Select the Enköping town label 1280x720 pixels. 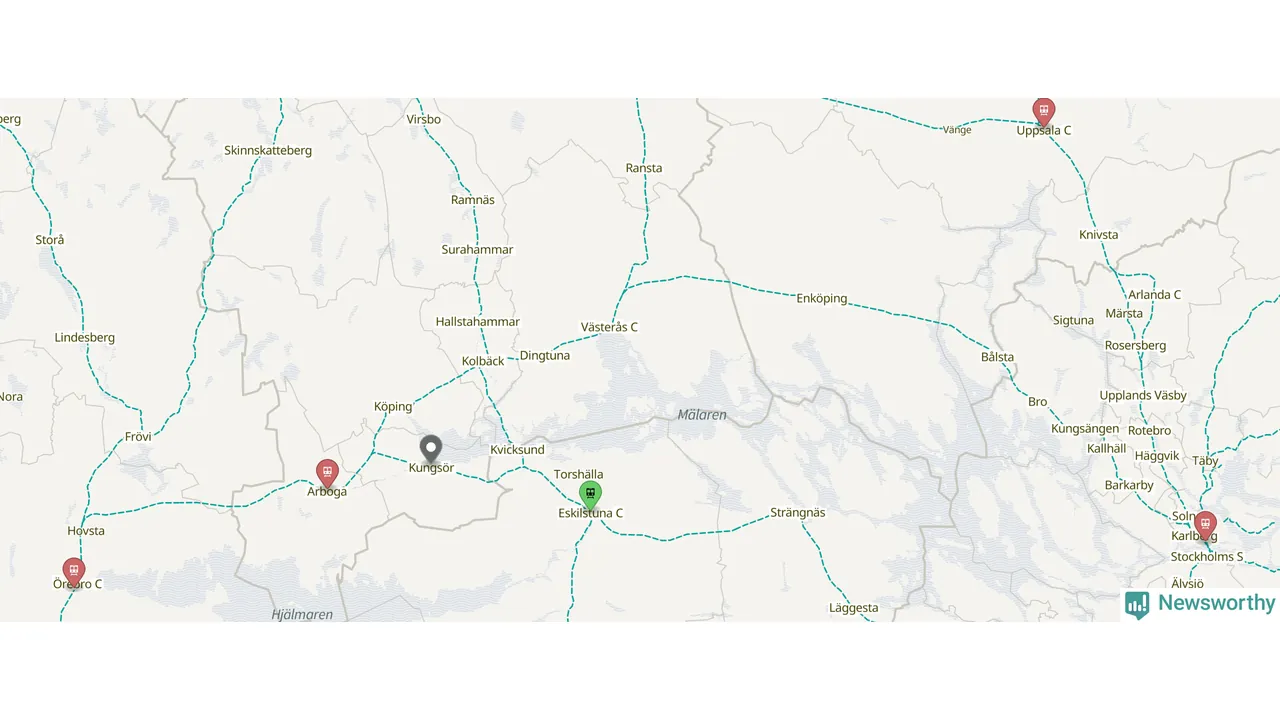pyautogui.click(x=822, y=298)
